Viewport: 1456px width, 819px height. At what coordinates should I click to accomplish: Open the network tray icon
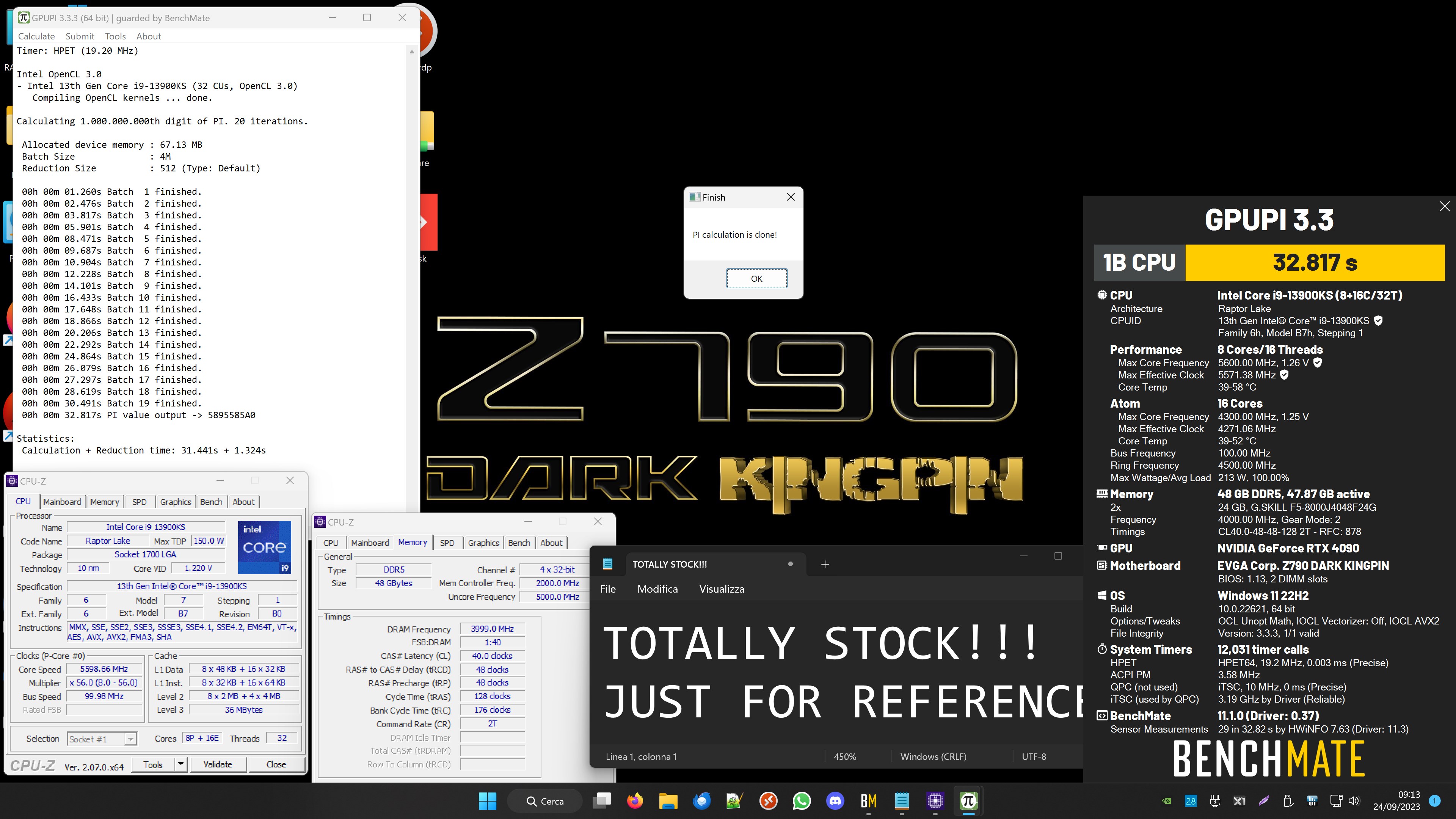1336,801
